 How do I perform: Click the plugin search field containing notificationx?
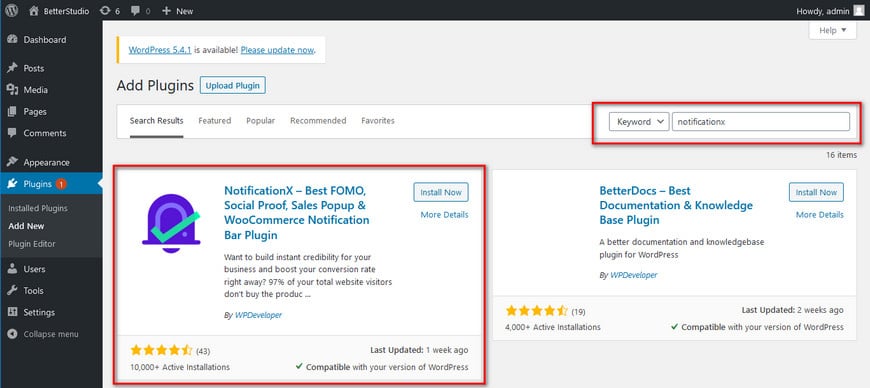pos(760,122)
